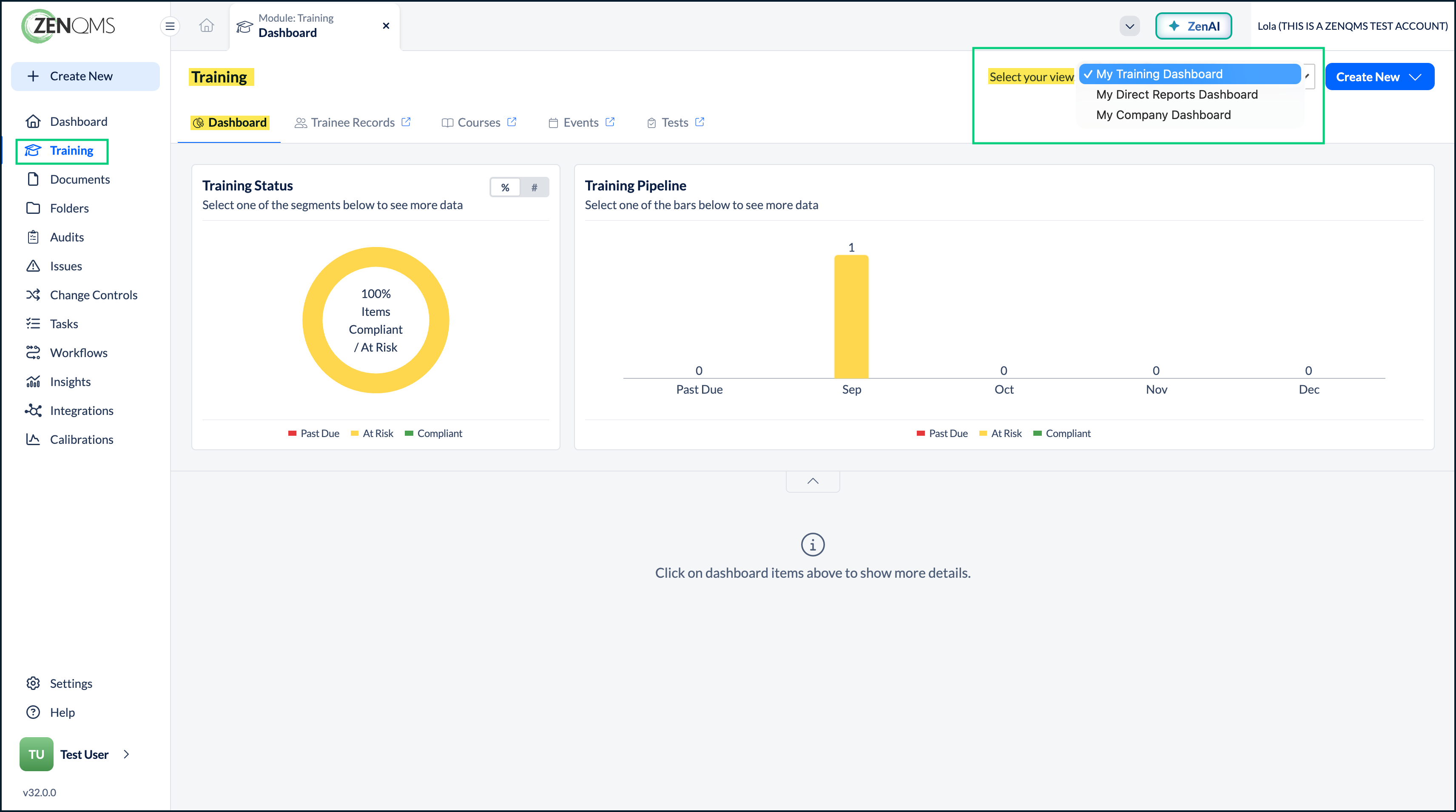This screenshot has width=1456, height=812.
Task: Expand the Test User menu arrow
Action: click(127, 754)
